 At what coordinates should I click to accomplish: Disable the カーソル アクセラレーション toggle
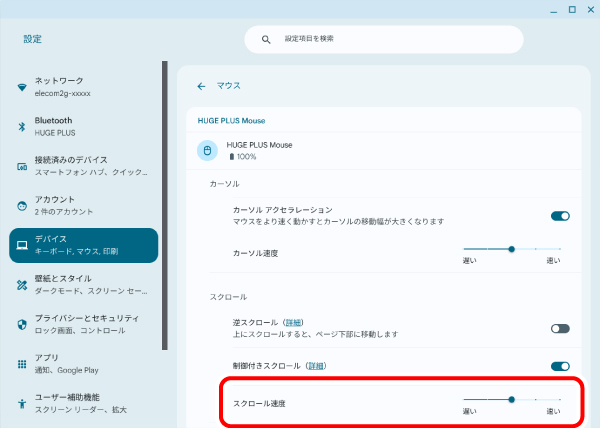(560, 215)
